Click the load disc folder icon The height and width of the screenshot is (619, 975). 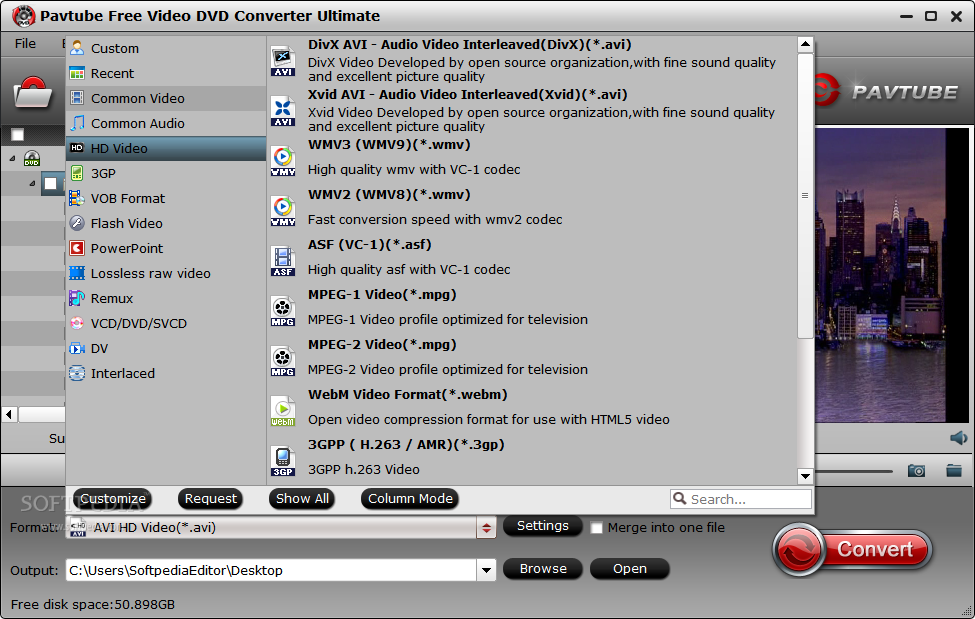33,93
